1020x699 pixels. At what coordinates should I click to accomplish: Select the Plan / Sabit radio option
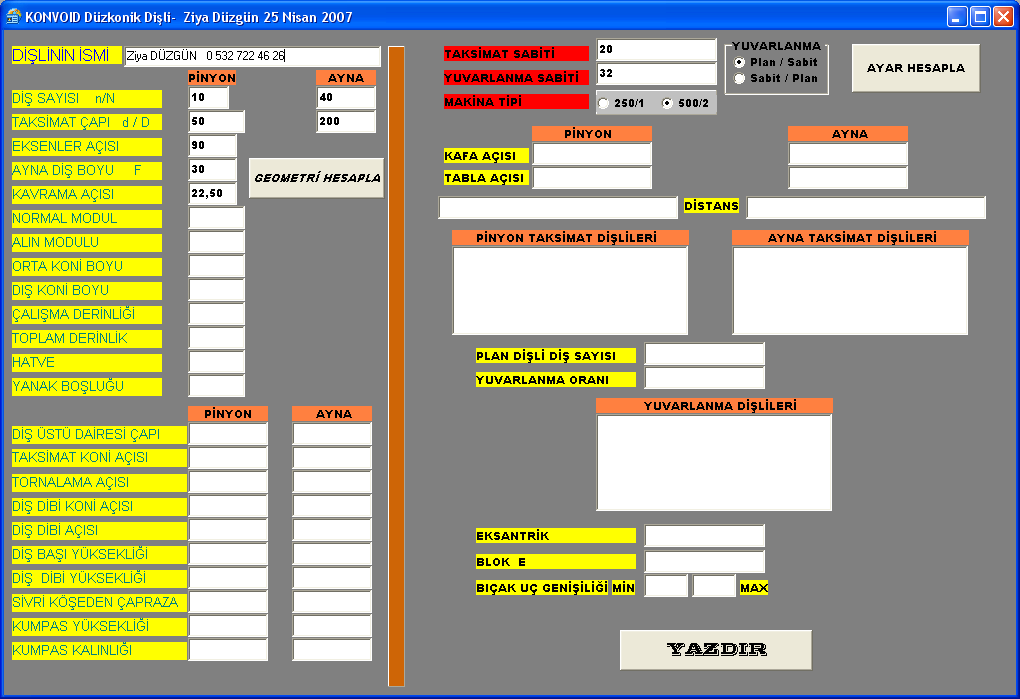click(x=740, y=62)
